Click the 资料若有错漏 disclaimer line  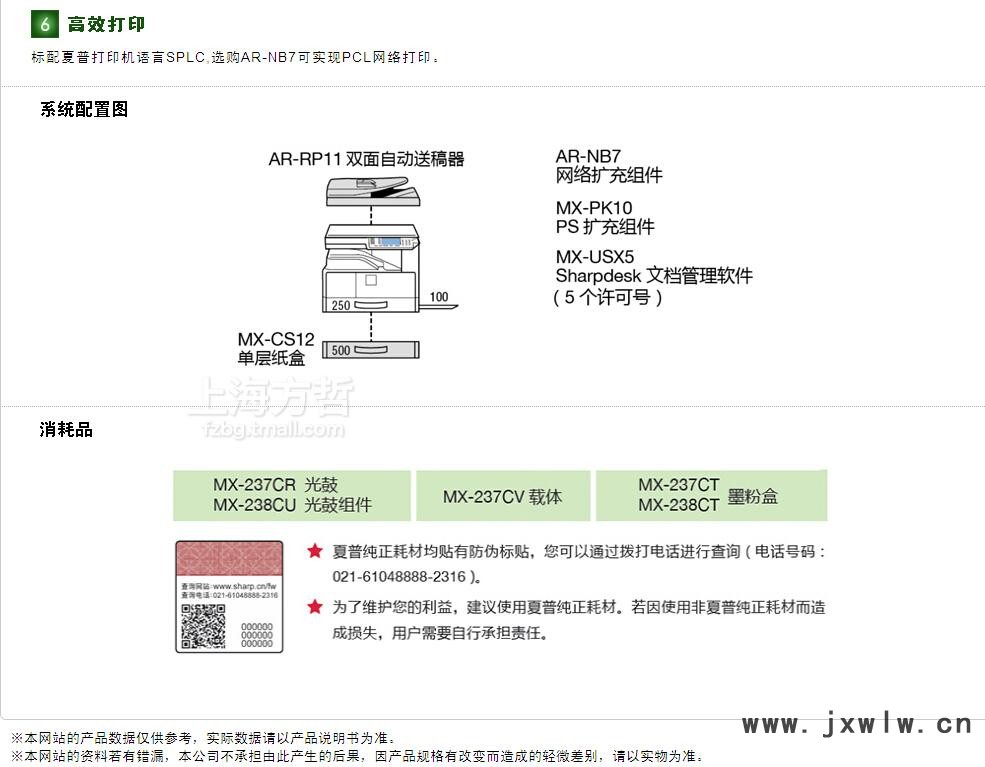357,756
